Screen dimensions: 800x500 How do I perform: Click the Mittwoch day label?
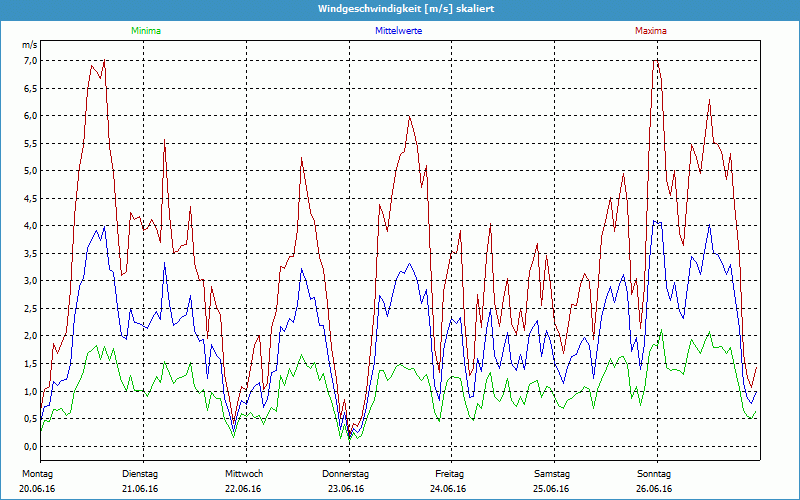(244, 474)
